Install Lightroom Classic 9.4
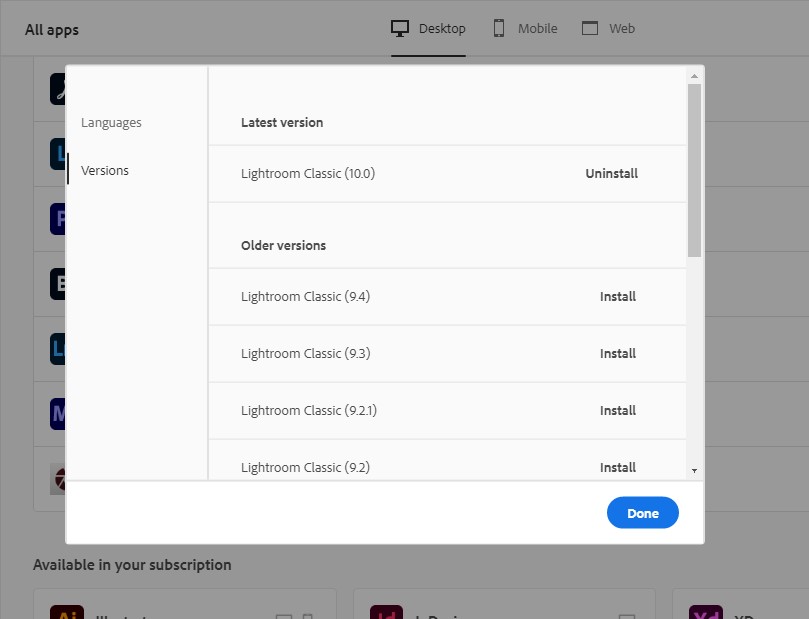 click(618, 296)
